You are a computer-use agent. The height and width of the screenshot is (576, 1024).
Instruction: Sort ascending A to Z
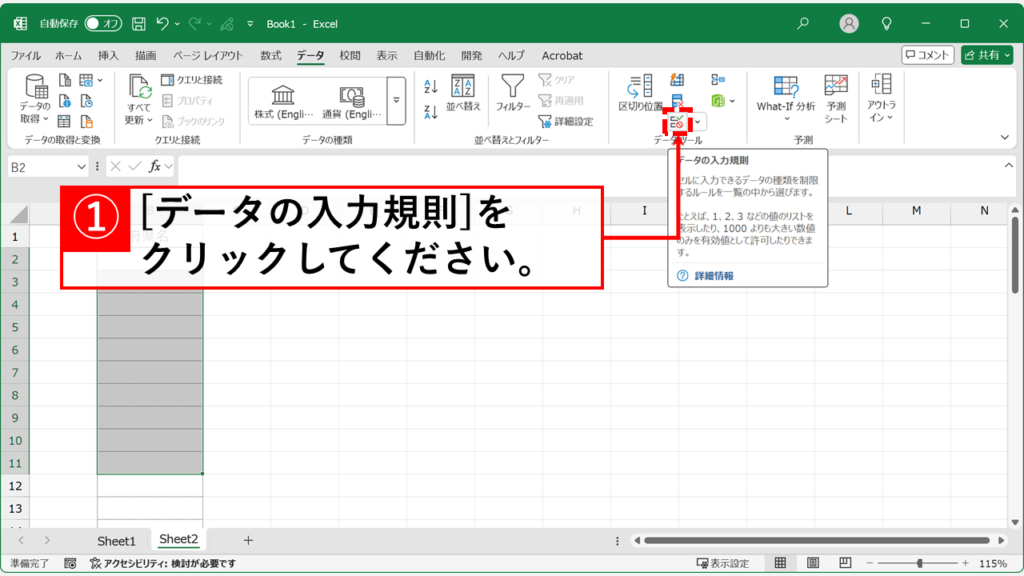click(430, 86)
